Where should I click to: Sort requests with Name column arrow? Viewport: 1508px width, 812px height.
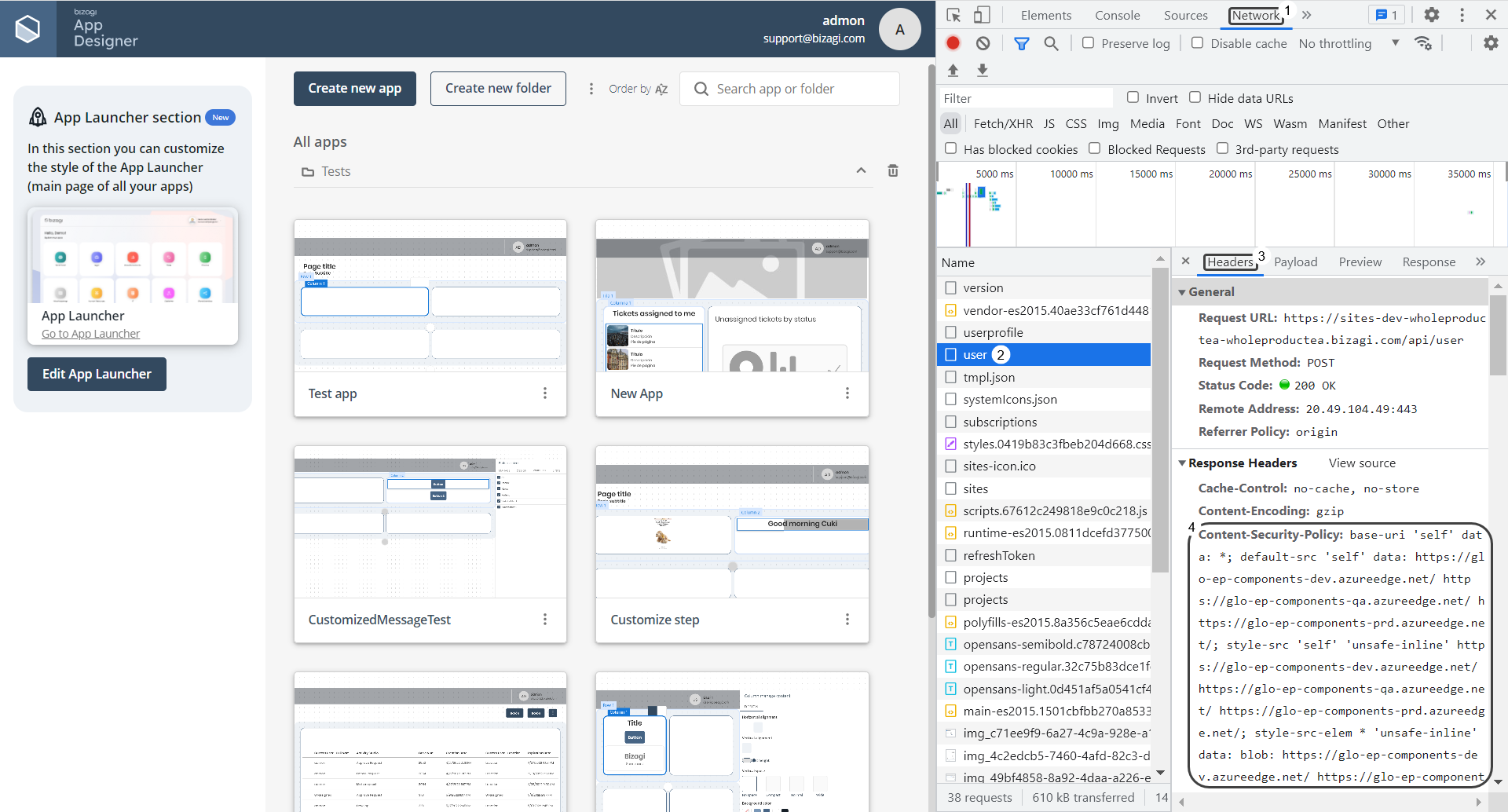click(x=1160, y=259)
